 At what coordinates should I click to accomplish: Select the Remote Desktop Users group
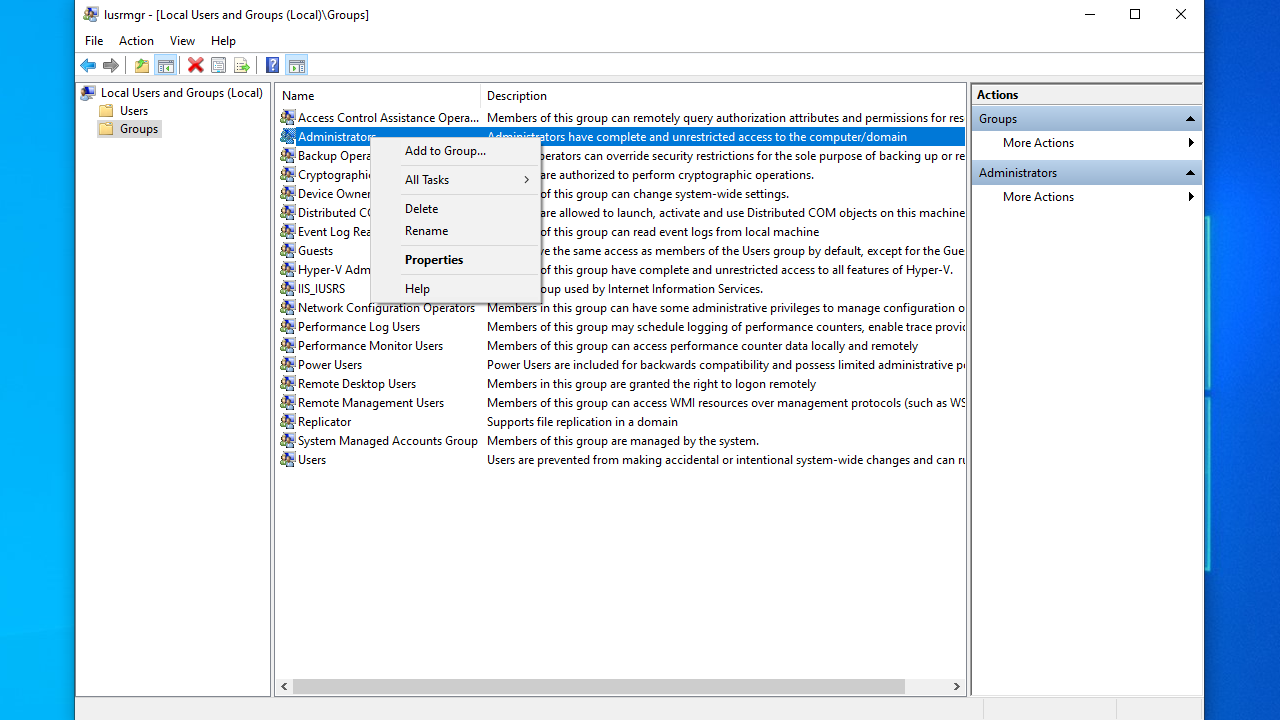[356, 384]
